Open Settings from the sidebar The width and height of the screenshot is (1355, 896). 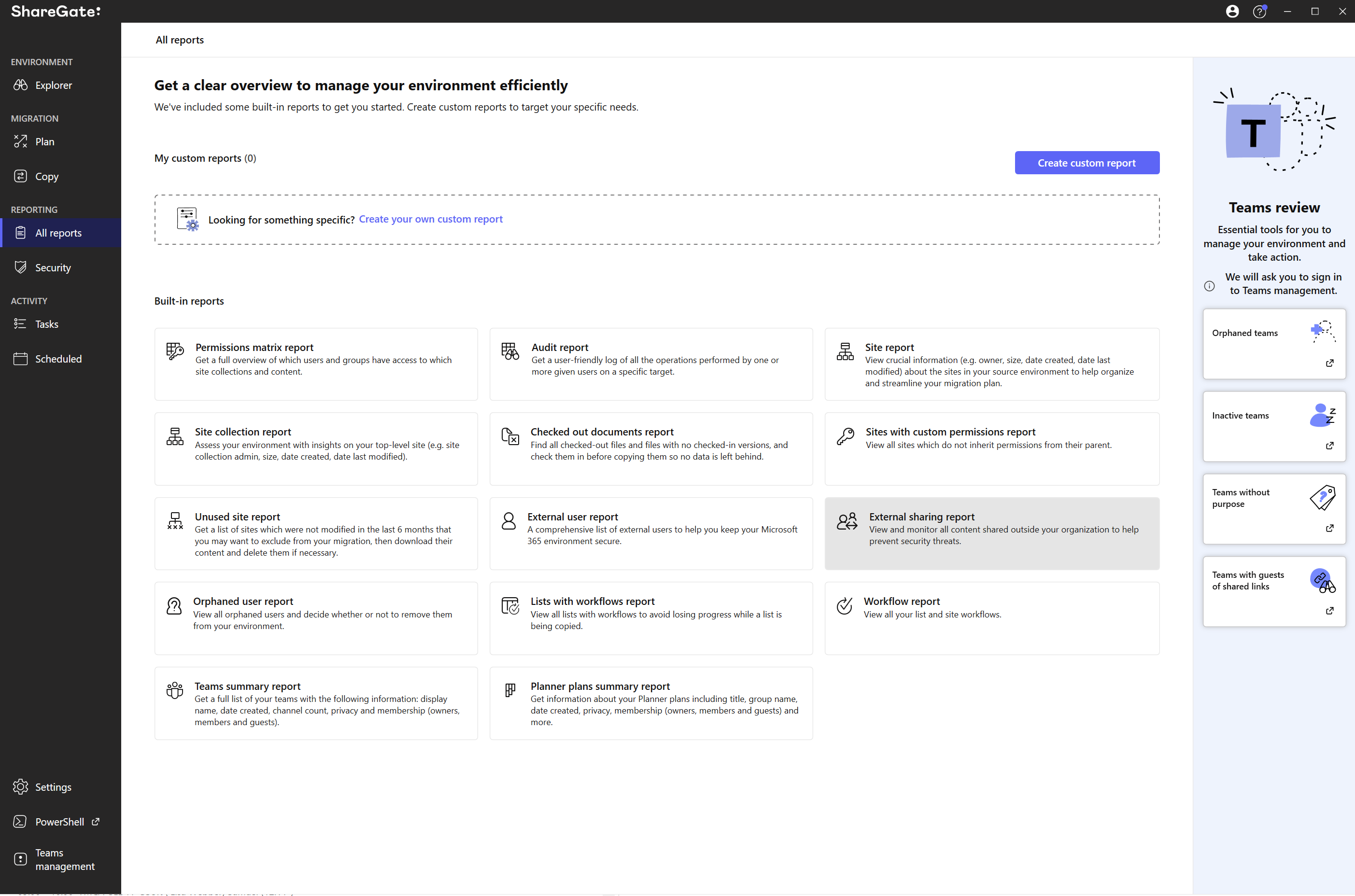[53, 786]
